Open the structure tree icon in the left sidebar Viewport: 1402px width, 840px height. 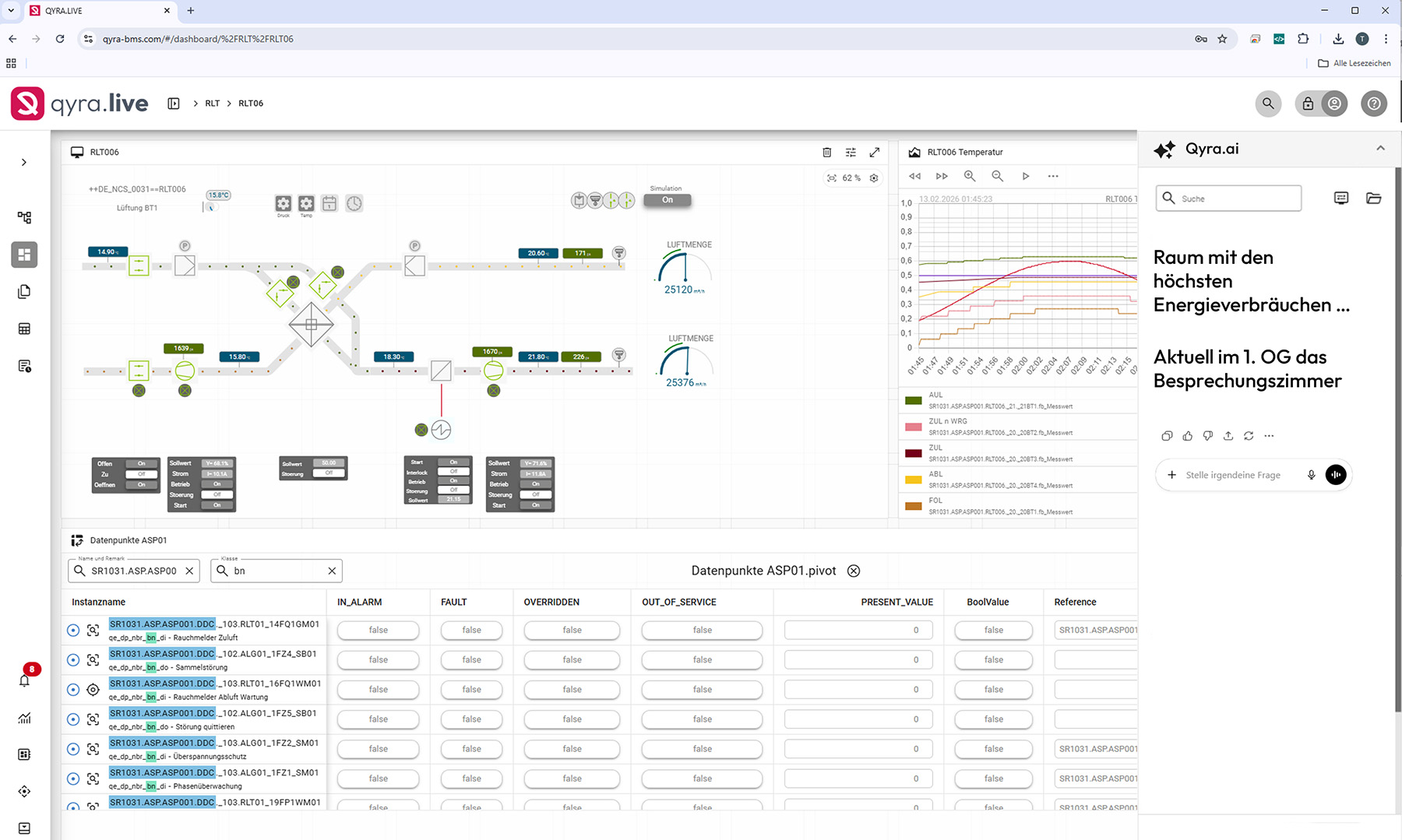click(x=25, y=218)
